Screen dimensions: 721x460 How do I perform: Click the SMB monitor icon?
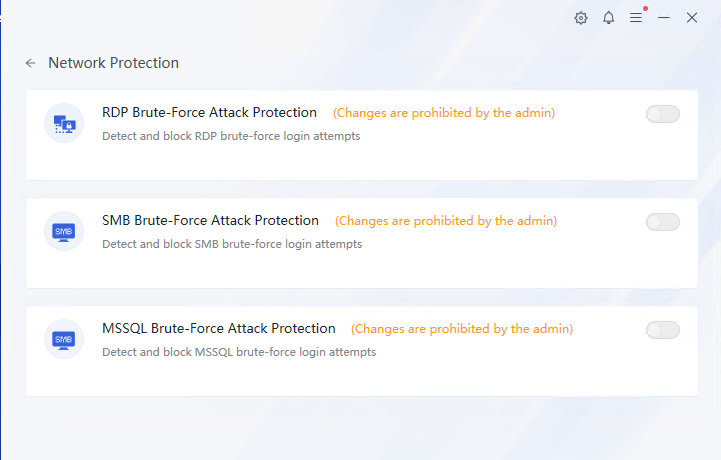(x=64, y=232)
